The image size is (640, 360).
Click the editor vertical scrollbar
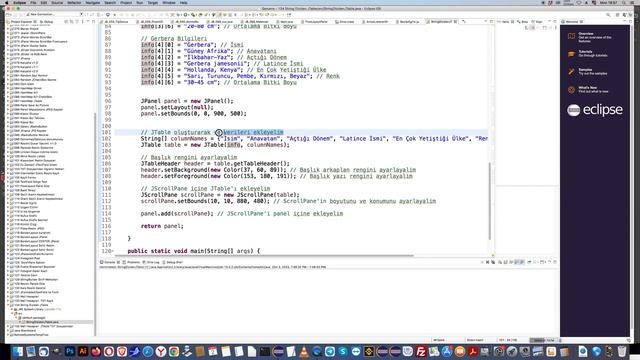489,201
